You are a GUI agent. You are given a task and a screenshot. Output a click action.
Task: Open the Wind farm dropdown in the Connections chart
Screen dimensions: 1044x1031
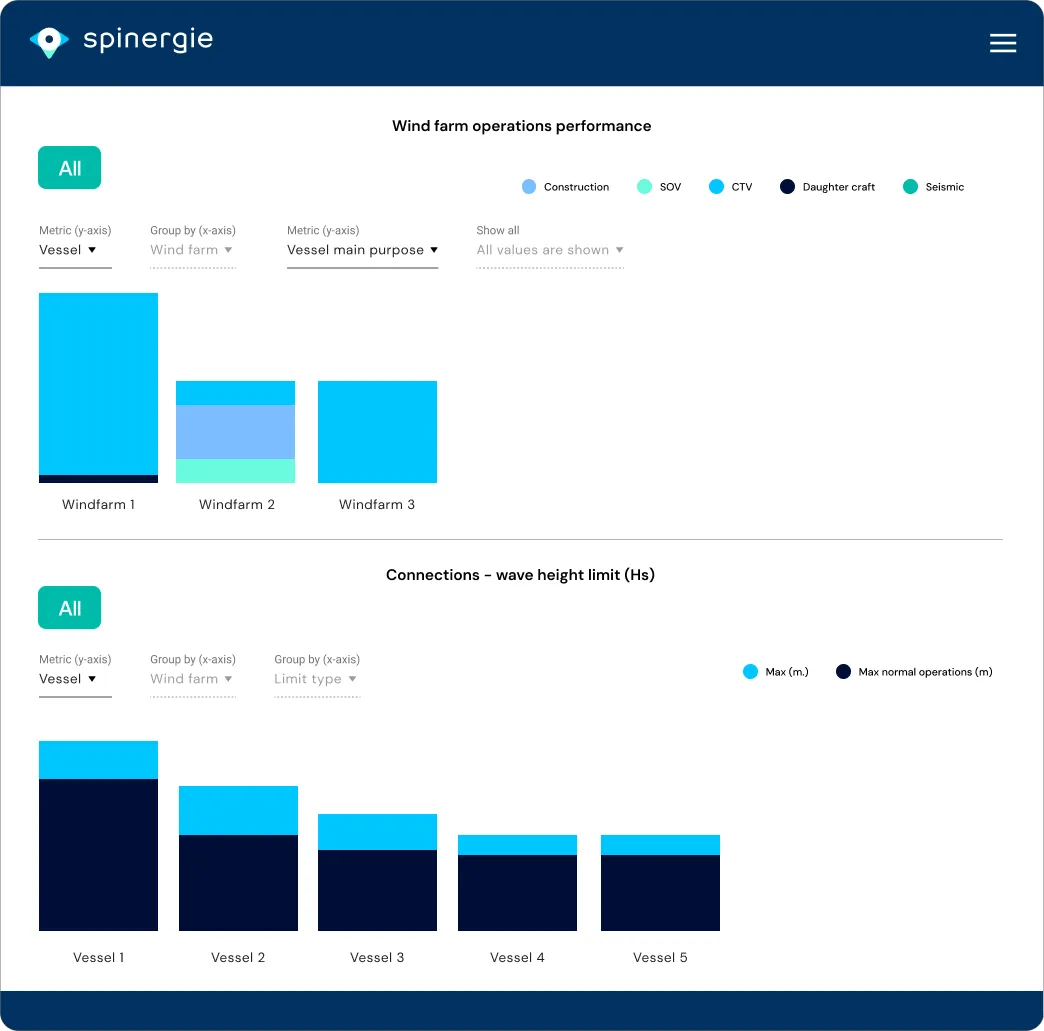pyautogui.click(x=192, y=679)
